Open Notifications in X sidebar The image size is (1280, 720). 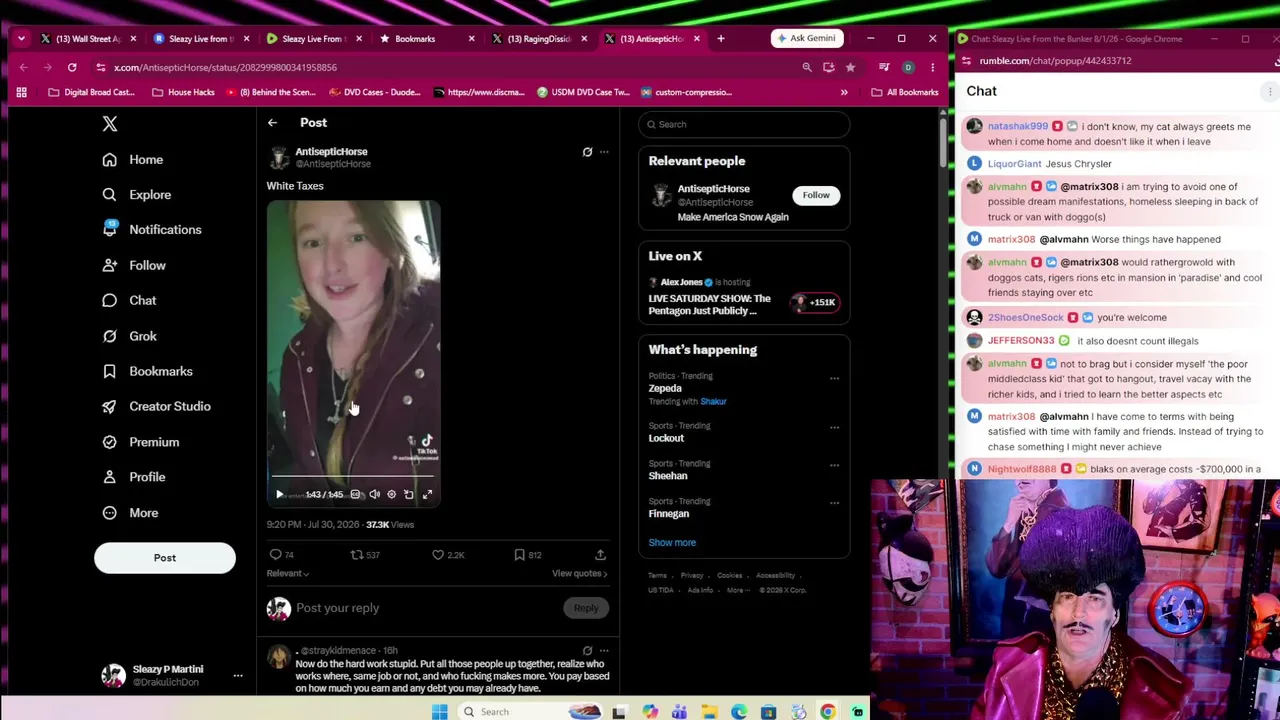tap(152, 230)
